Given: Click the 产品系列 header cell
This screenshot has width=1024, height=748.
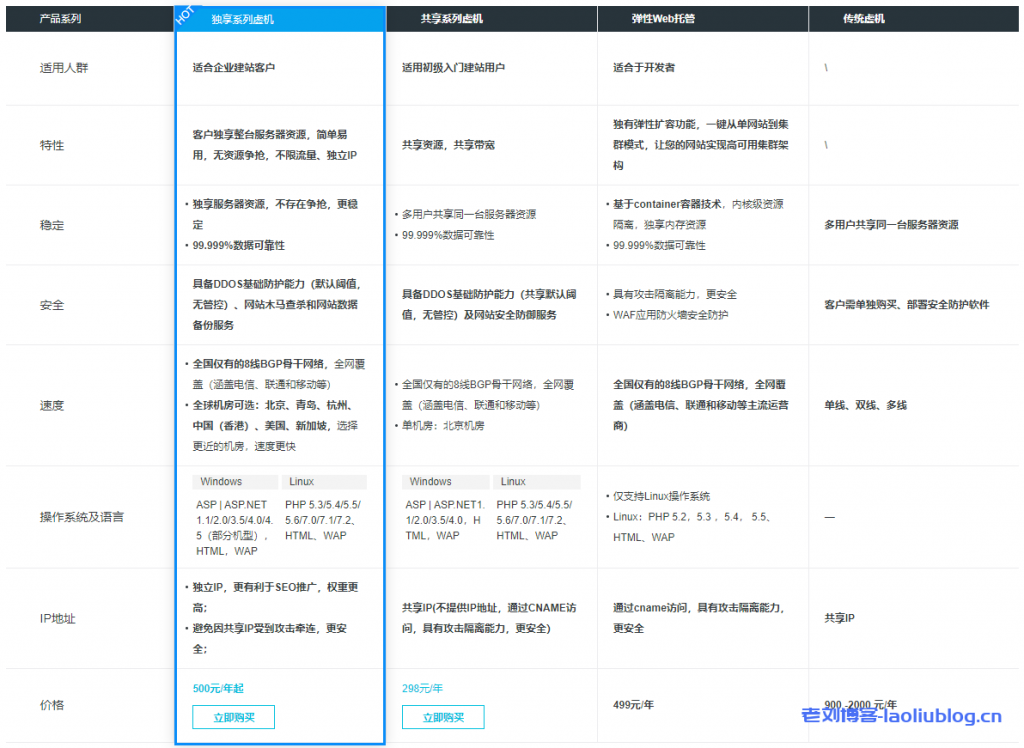Looking at the screenshot, I should point(60,19).
